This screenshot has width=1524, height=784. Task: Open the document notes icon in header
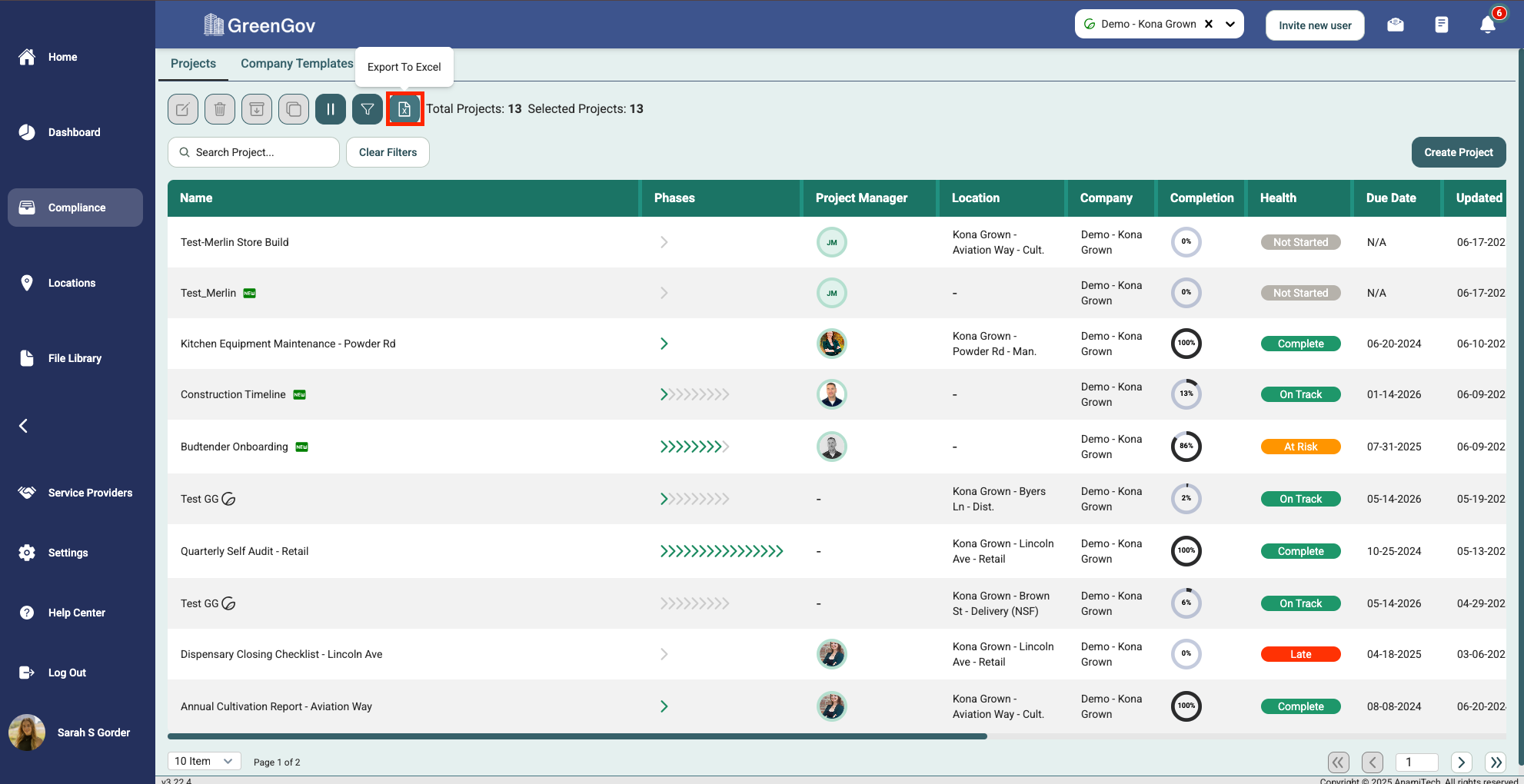tap(1442, 25)
